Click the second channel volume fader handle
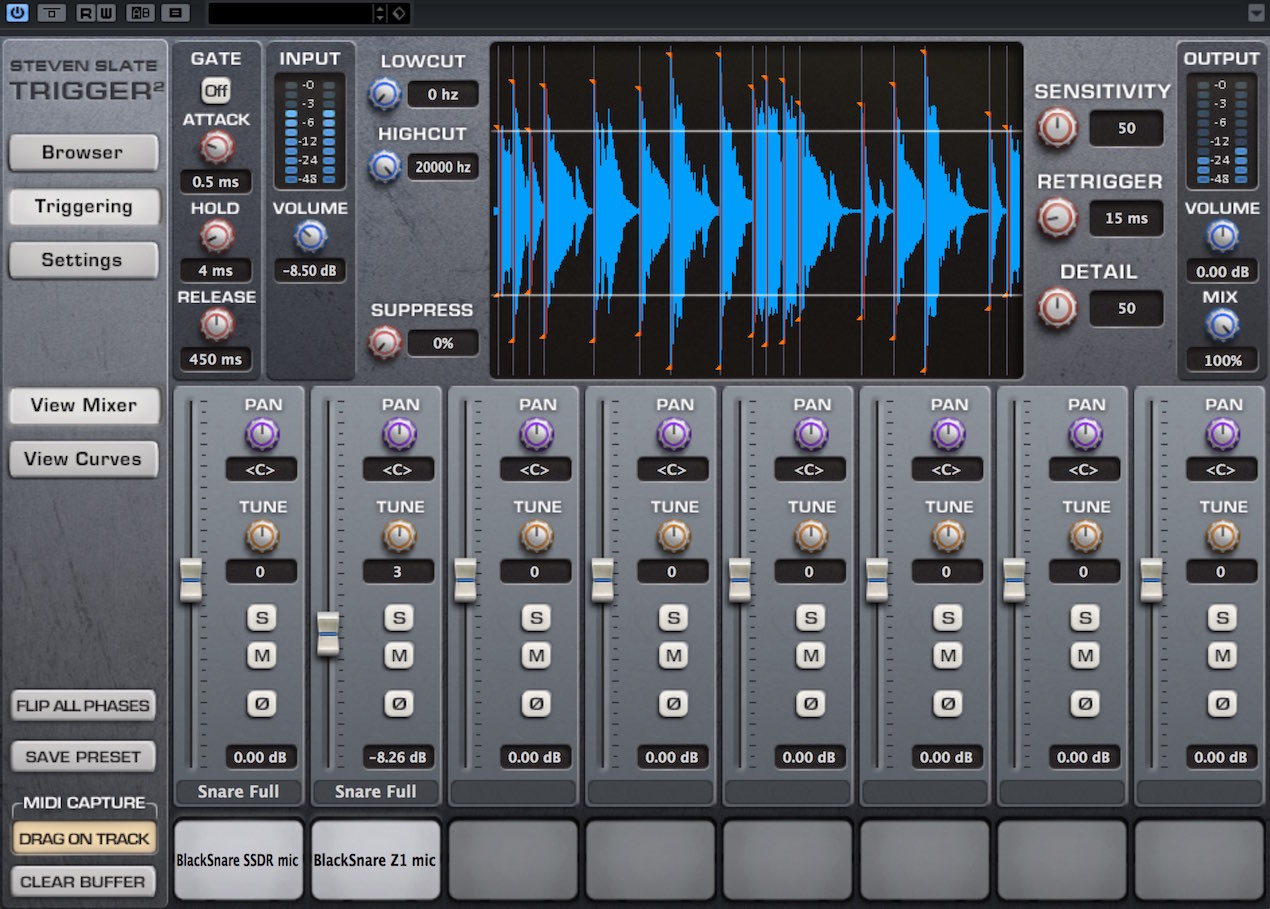 (x=328, y=634)
